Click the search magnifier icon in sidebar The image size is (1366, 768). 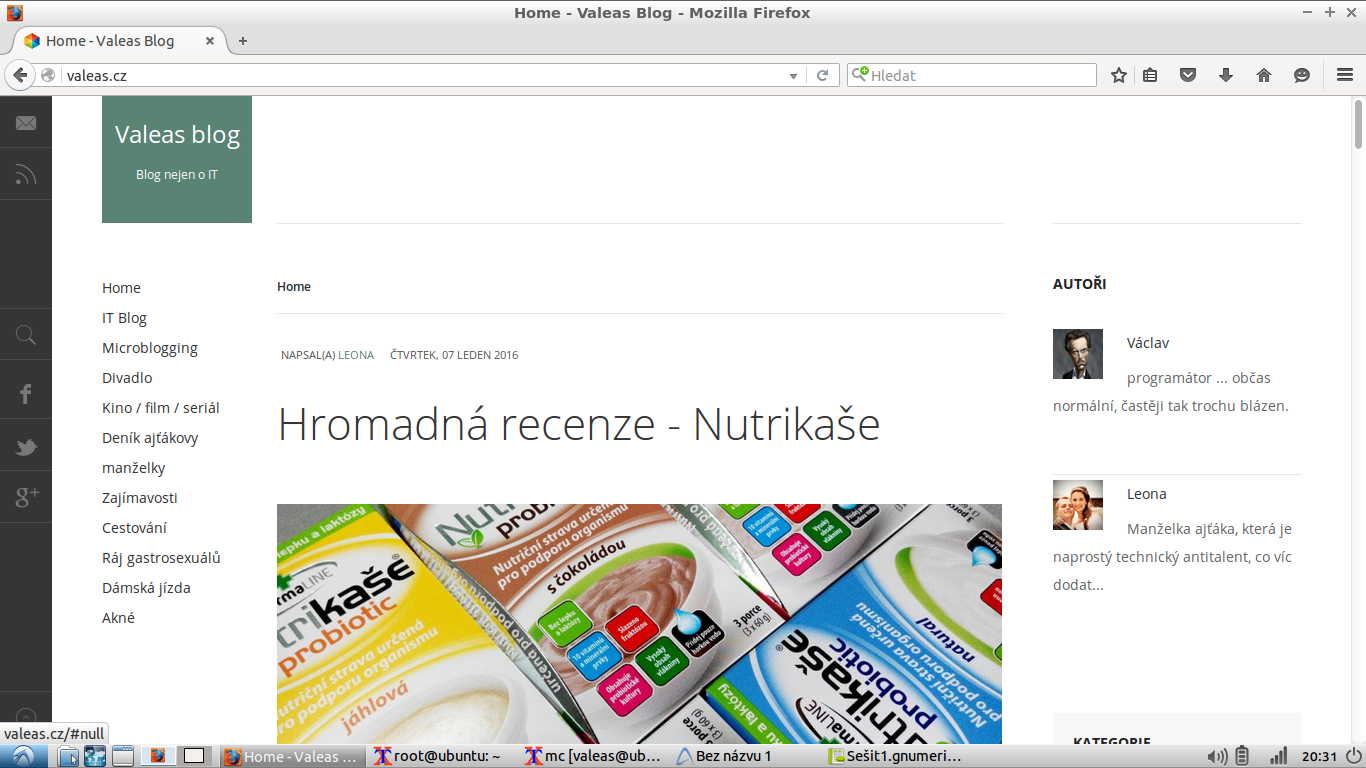click(26, 335)
